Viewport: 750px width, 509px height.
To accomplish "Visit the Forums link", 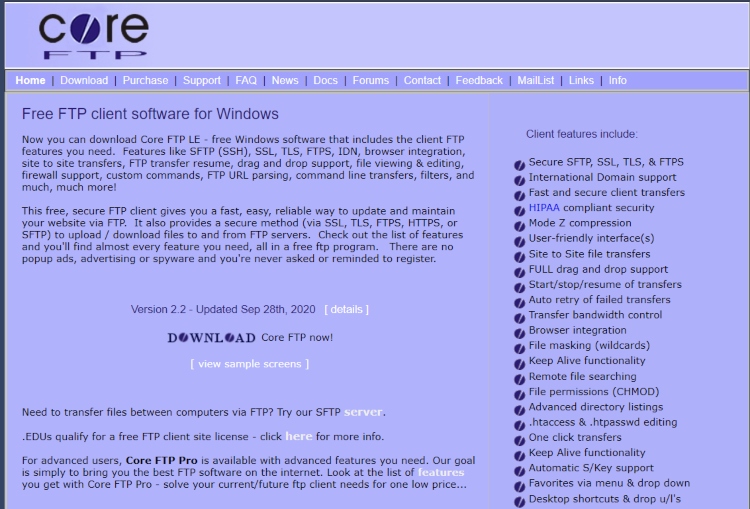I will [371, 80].
